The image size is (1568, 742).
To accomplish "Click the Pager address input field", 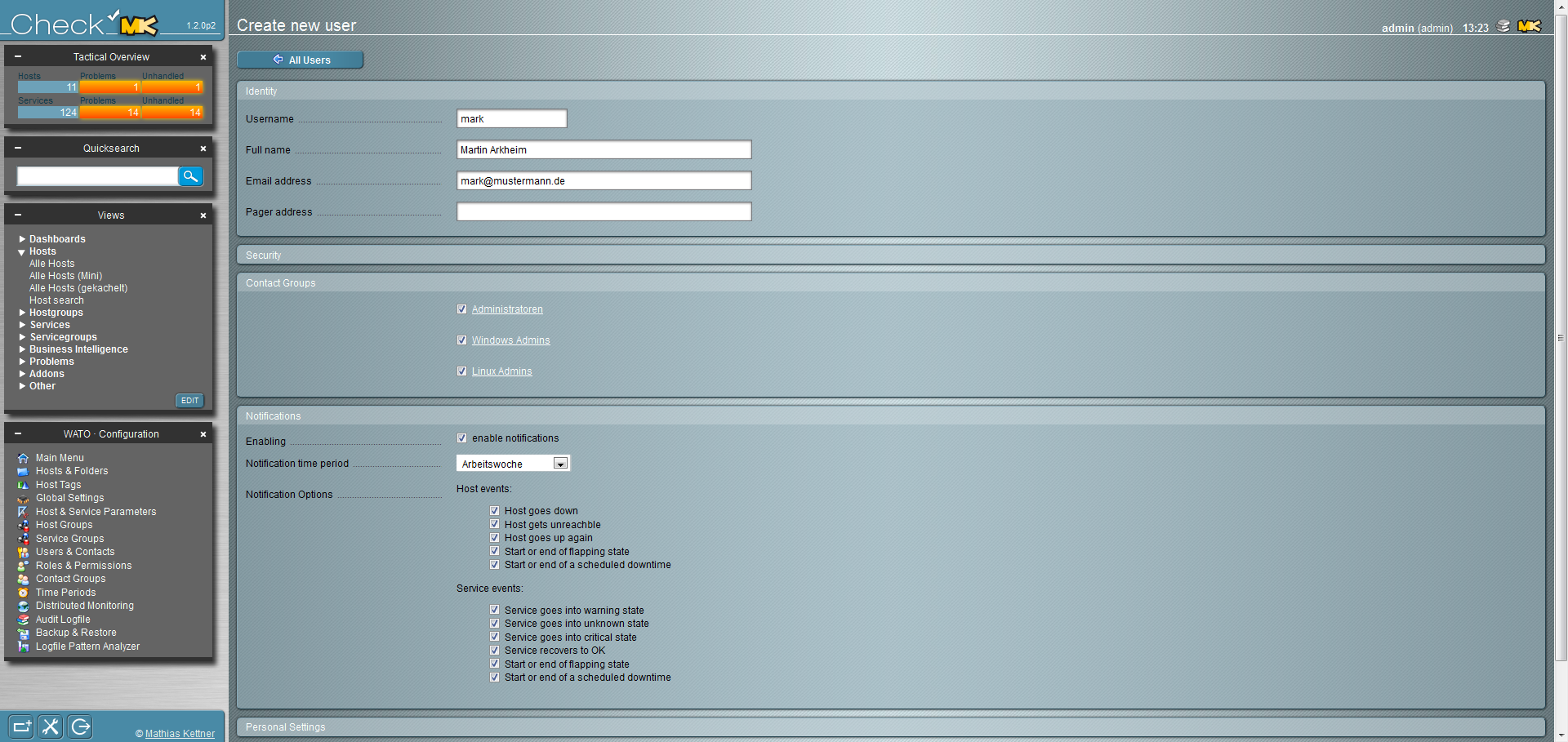I will coord(604,212).
